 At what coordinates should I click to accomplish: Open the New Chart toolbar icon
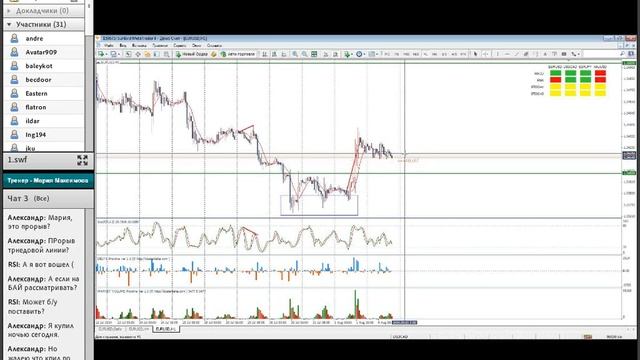tap(101, 54)
